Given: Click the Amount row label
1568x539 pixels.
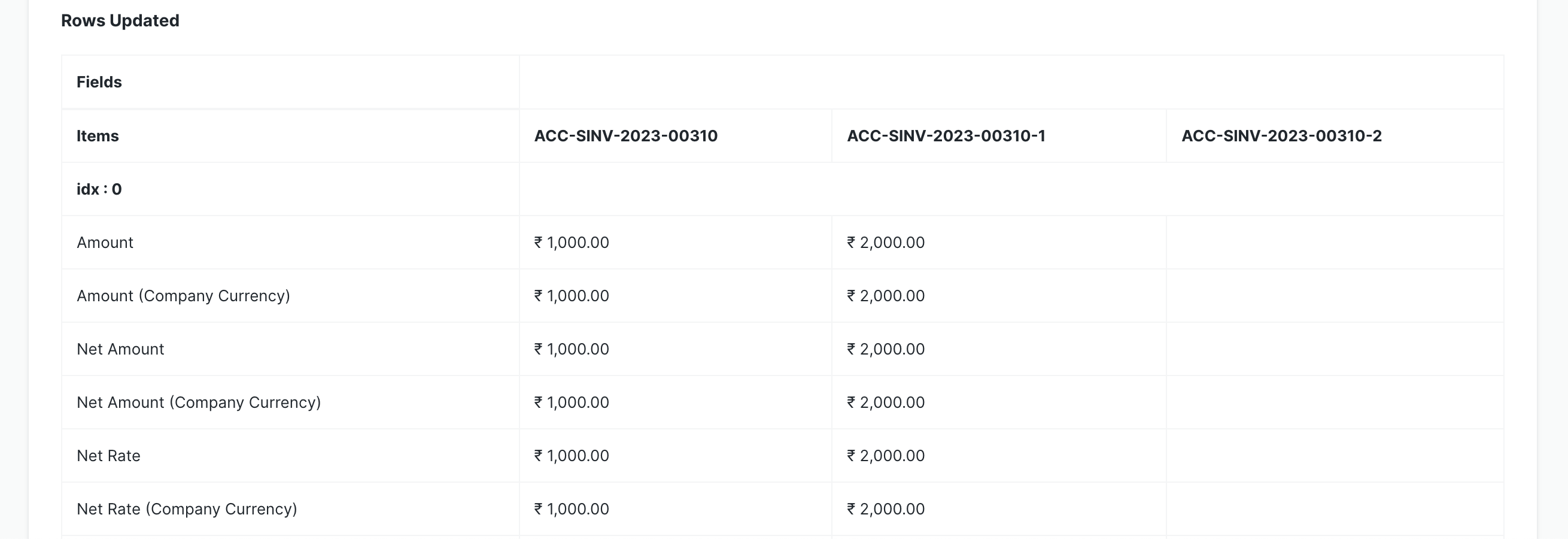Looking at the screenshot, I should (x=105, y=243).
